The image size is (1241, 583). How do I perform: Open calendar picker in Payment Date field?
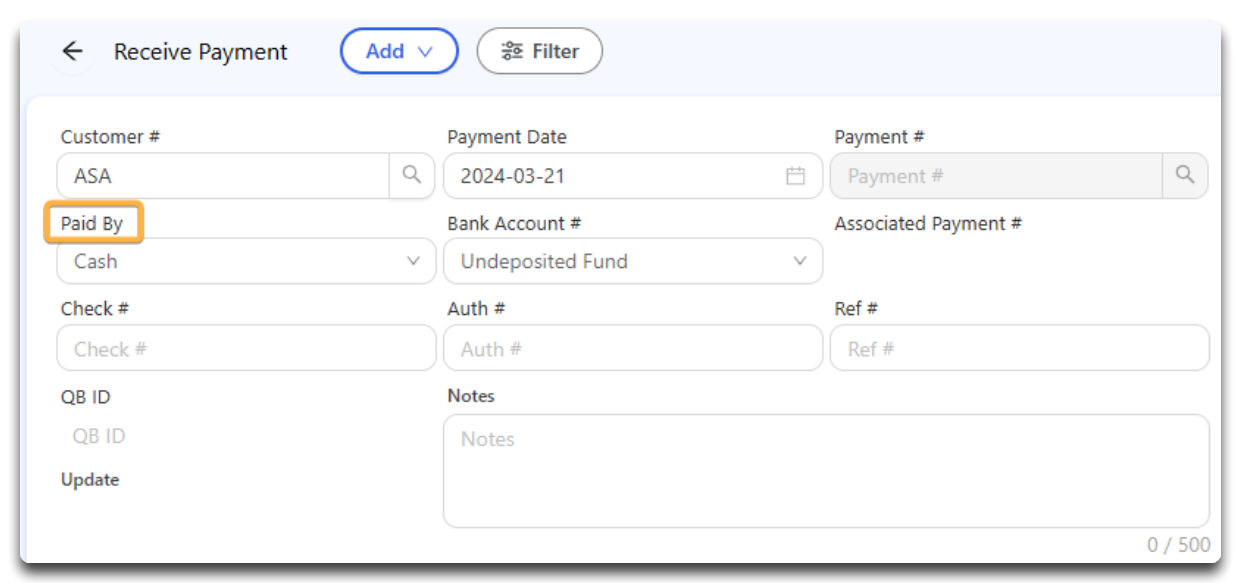pos(795,176)
